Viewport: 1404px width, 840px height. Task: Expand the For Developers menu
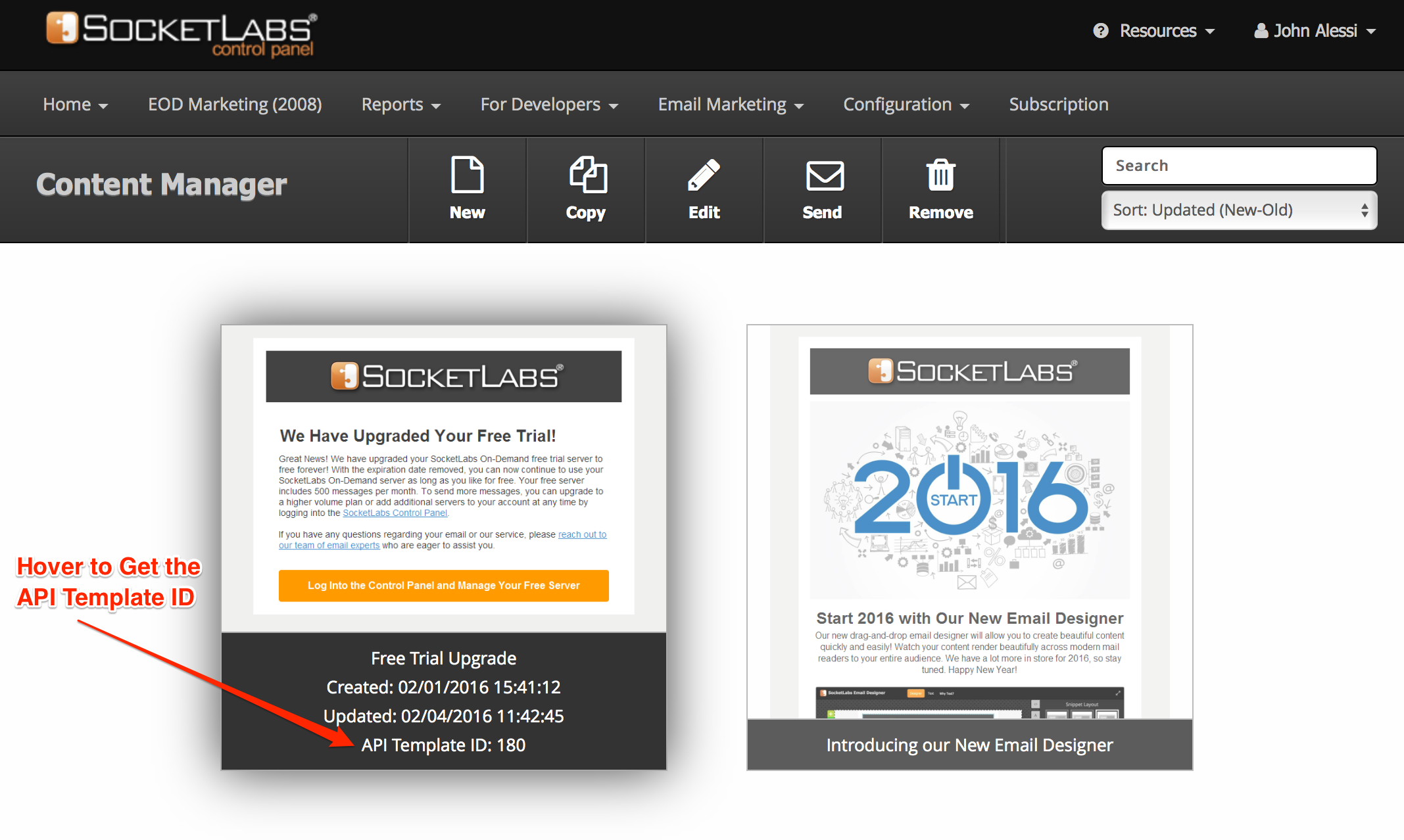[x=549, y=105]
